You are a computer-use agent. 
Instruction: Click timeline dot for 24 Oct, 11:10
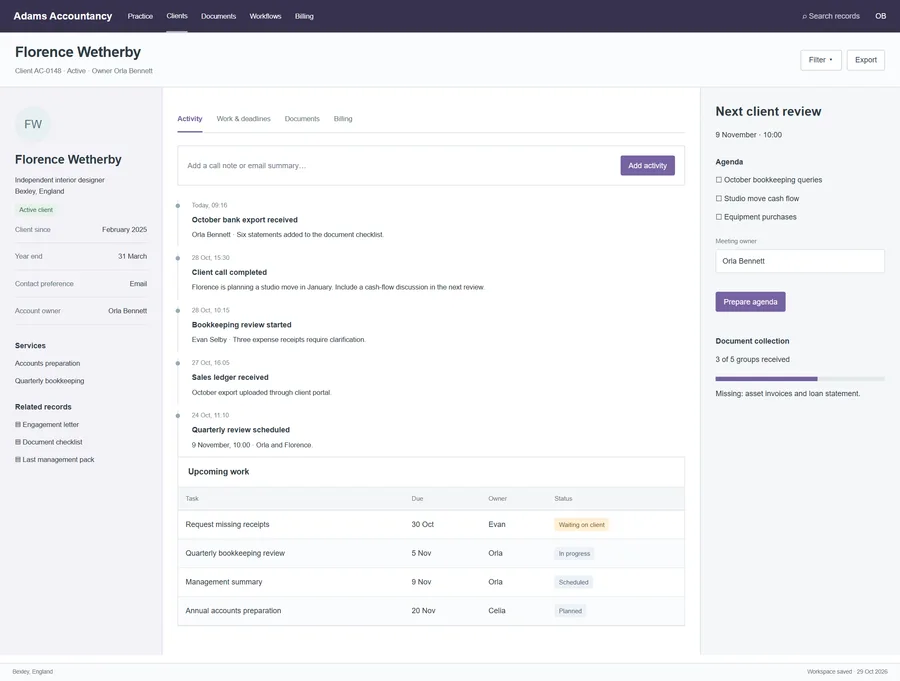[x=178, y=416]
